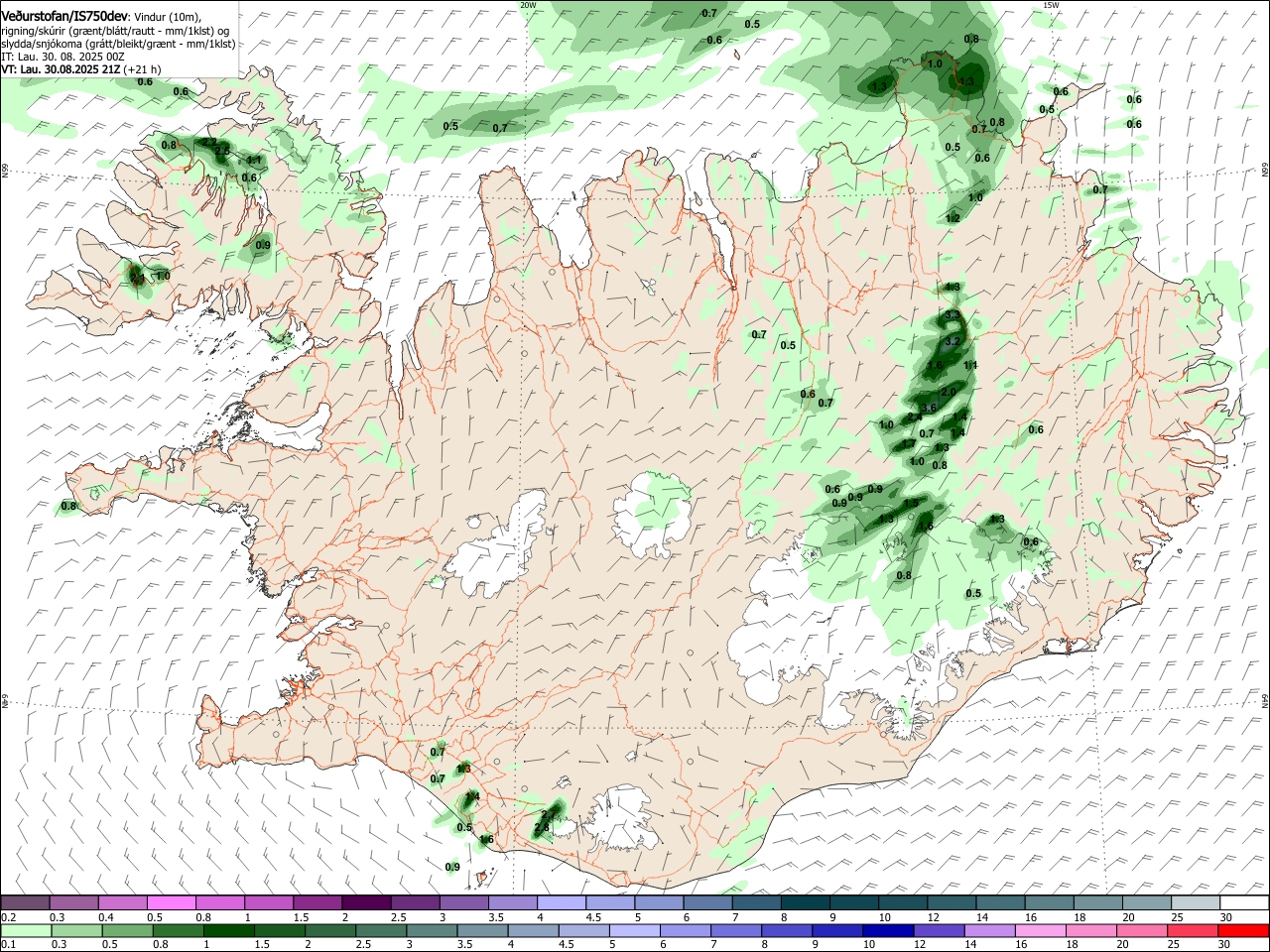Click the 15W longitude label
Screen dimensions: 1270x952
coord(1051,5)
